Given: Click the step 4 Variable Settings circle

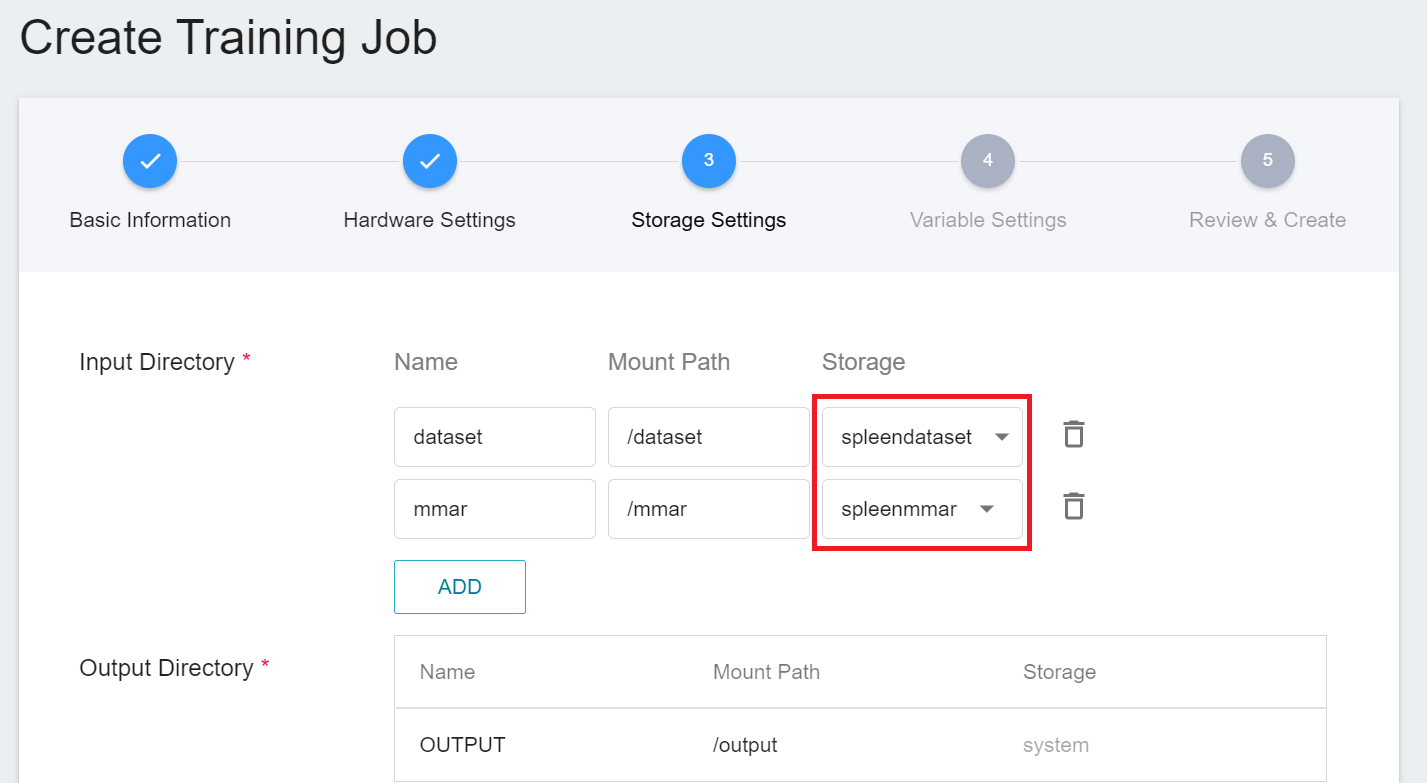Looking at the screenshot, I should click(988, 161).
